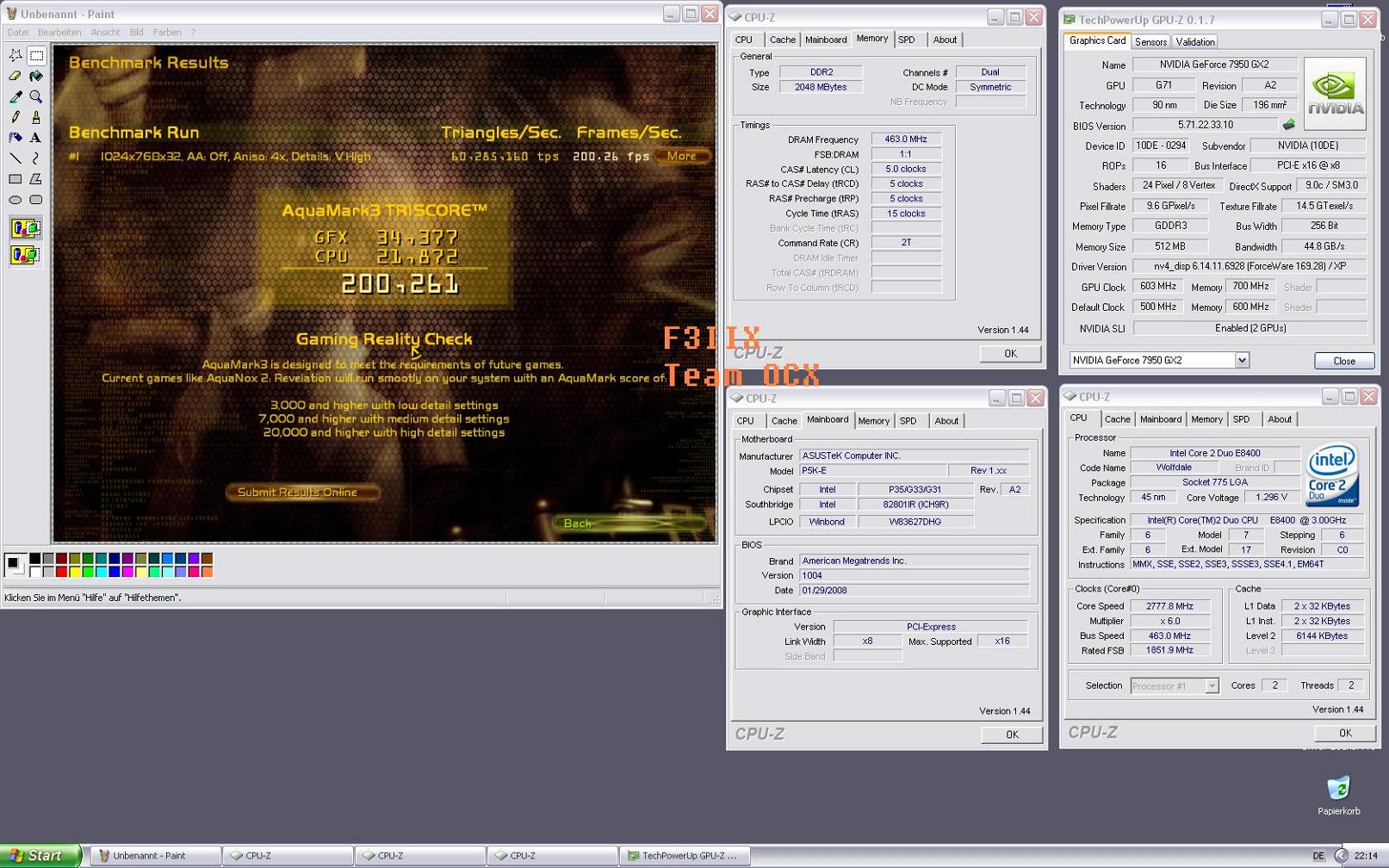Switch to Unbenannt - Paint taskbar button
Image resolution: width=1389 pixels, height=868 pixels.
click(155, 855)
